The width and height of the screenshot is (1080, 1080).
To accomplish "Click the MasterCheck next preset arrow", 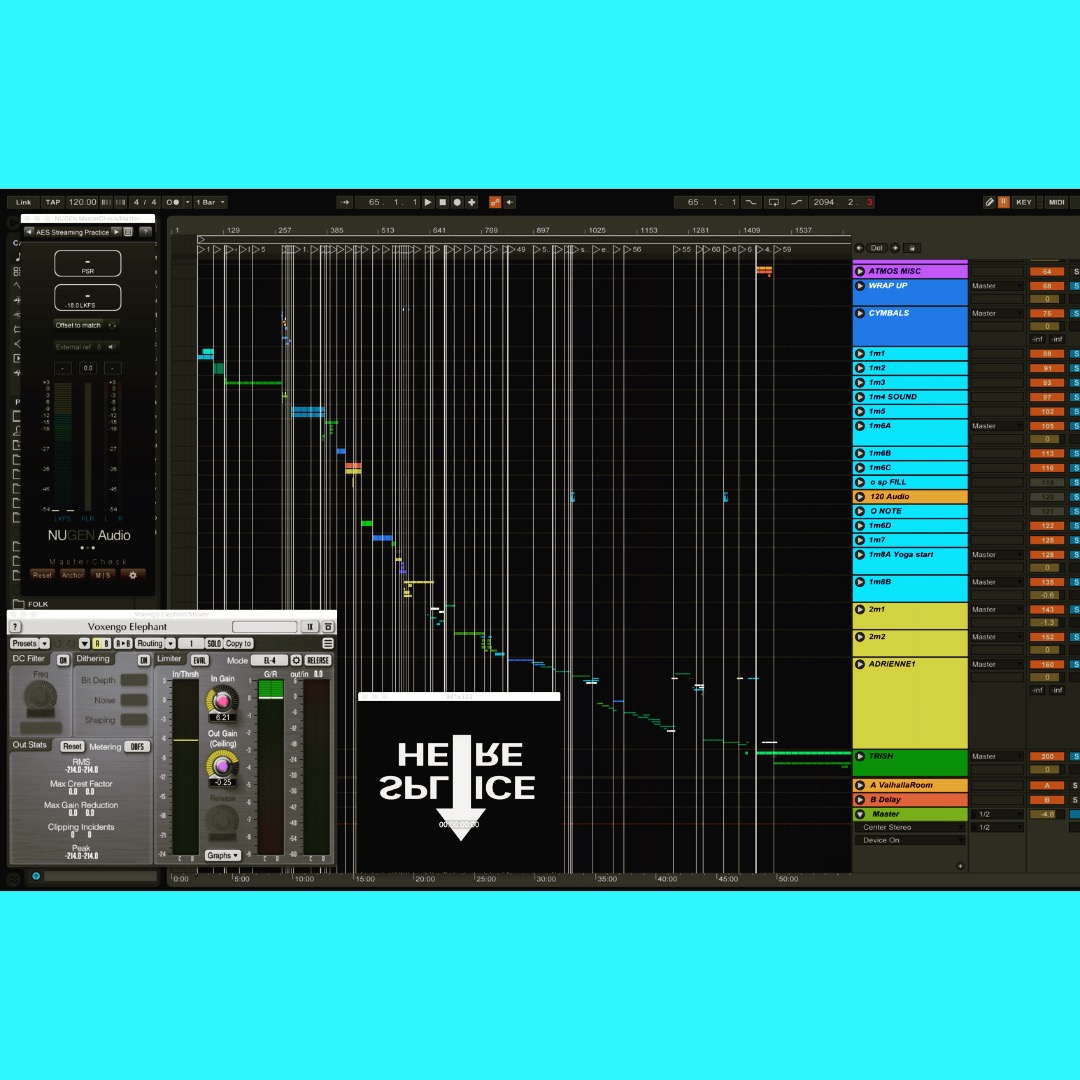I will (116, 232).
